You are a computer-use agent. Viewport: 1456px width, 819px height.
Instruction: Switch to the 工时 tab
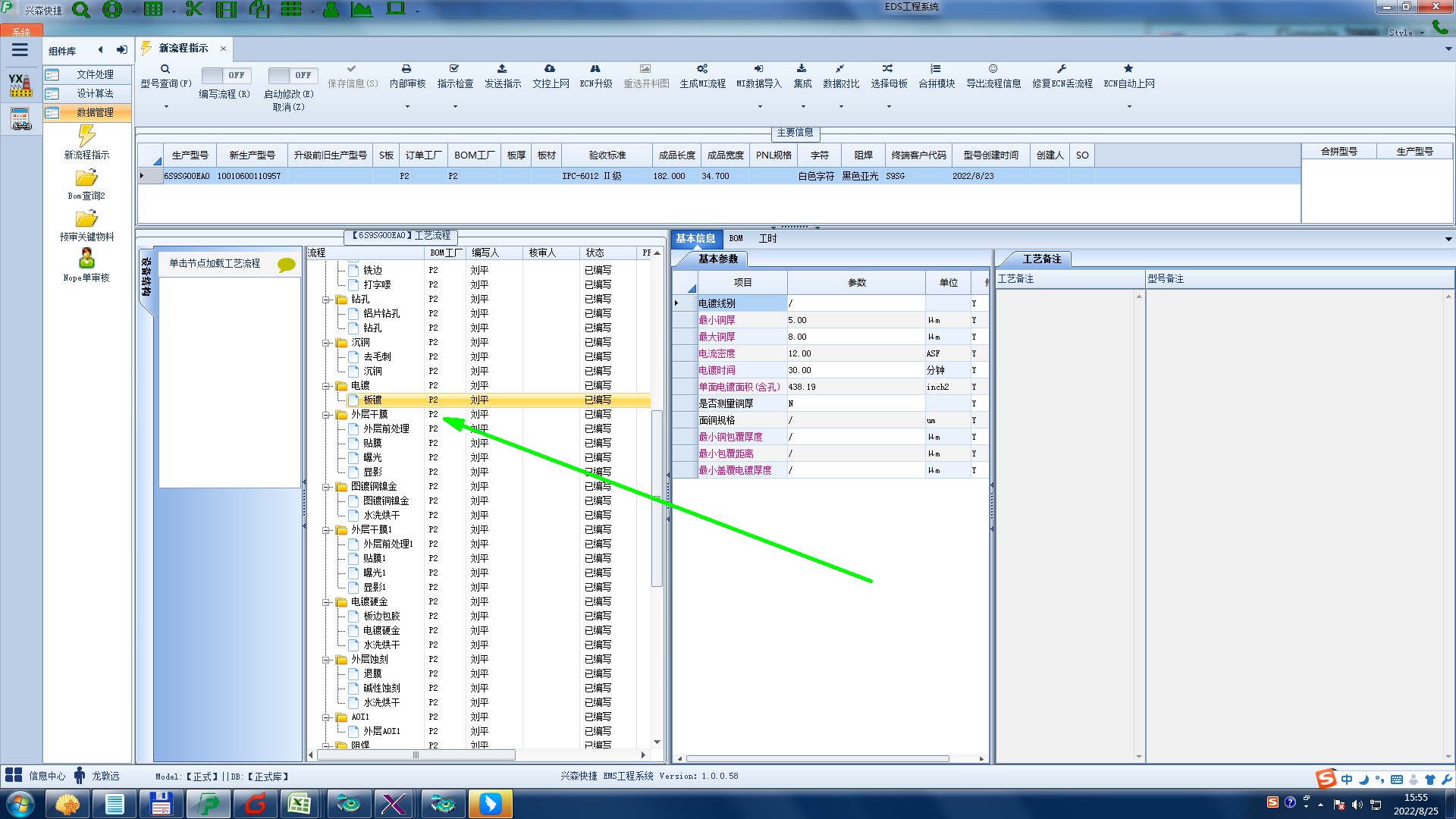(x=767, y=238)
